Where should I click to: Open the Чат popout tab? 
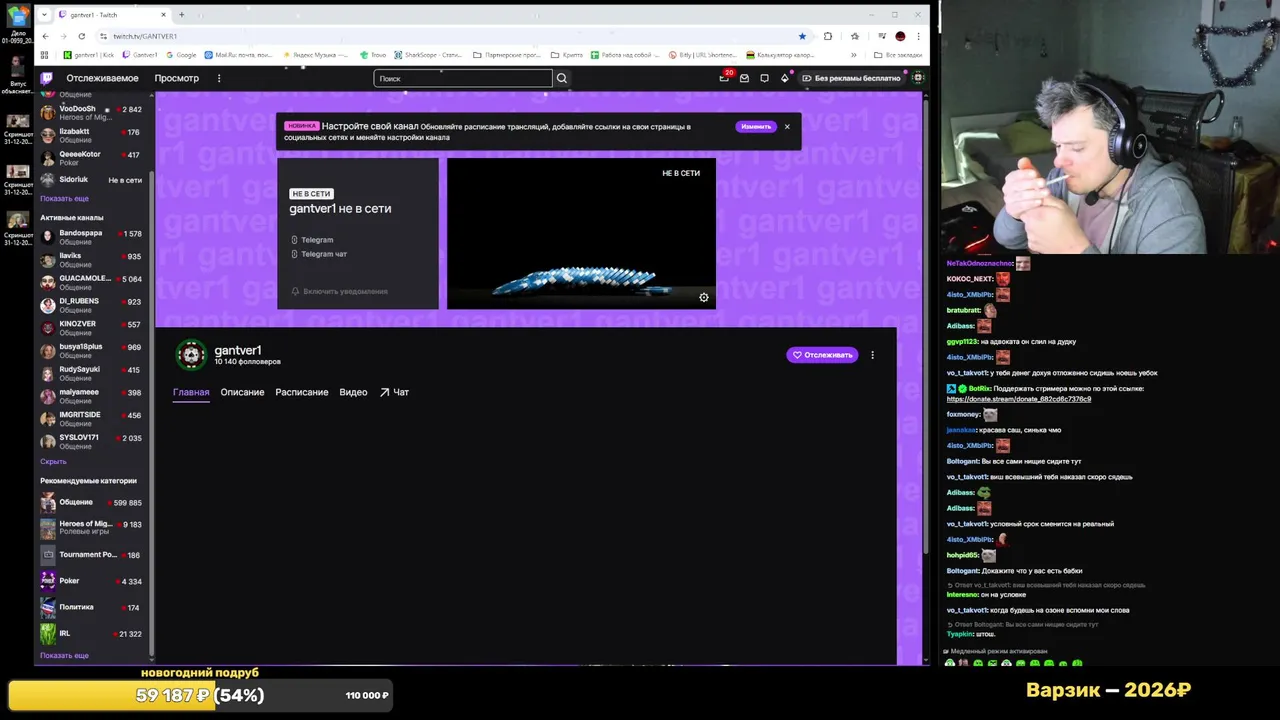coord(394,392)
